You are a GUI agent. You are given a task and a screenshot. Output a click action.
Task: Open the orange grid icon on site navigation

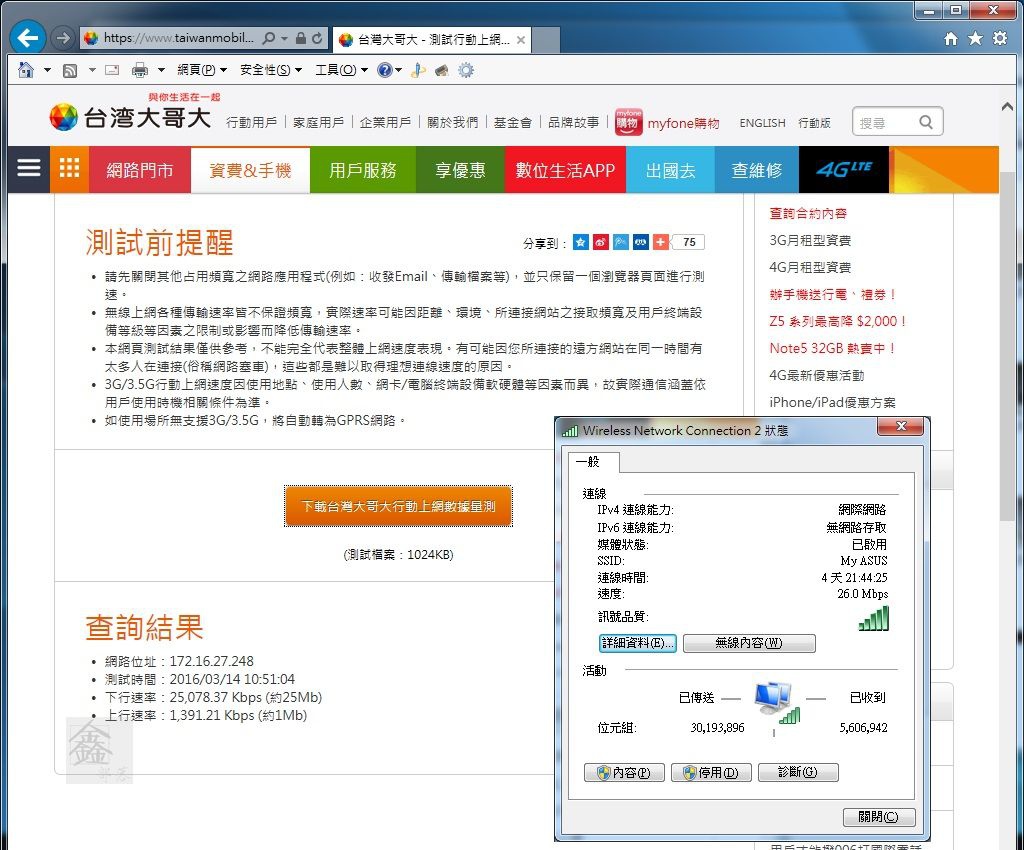pyautogui.click(x=69, y=169)
